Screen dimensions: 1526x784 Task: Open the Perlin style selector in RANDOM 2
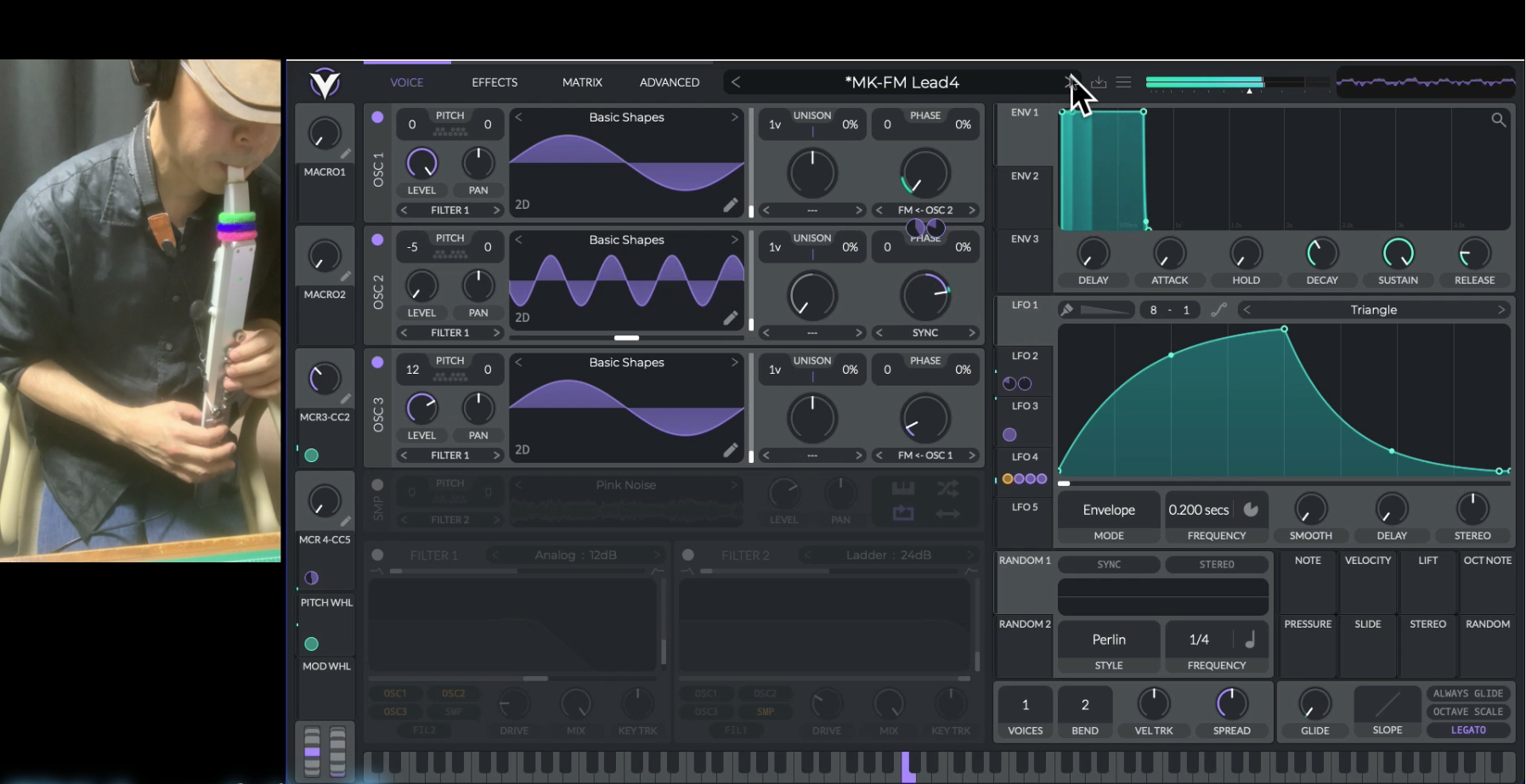coord(1108,639)
